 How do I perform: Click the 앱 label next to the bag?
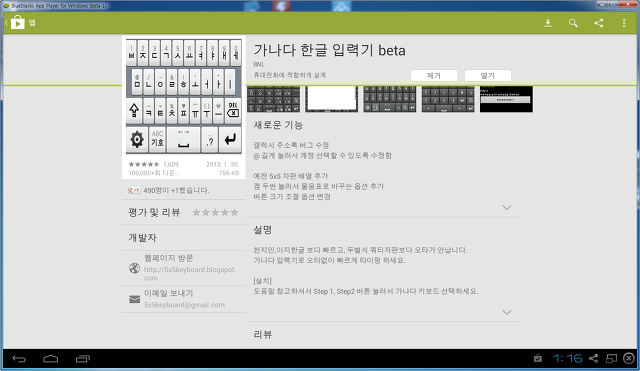tap(32, 22)
